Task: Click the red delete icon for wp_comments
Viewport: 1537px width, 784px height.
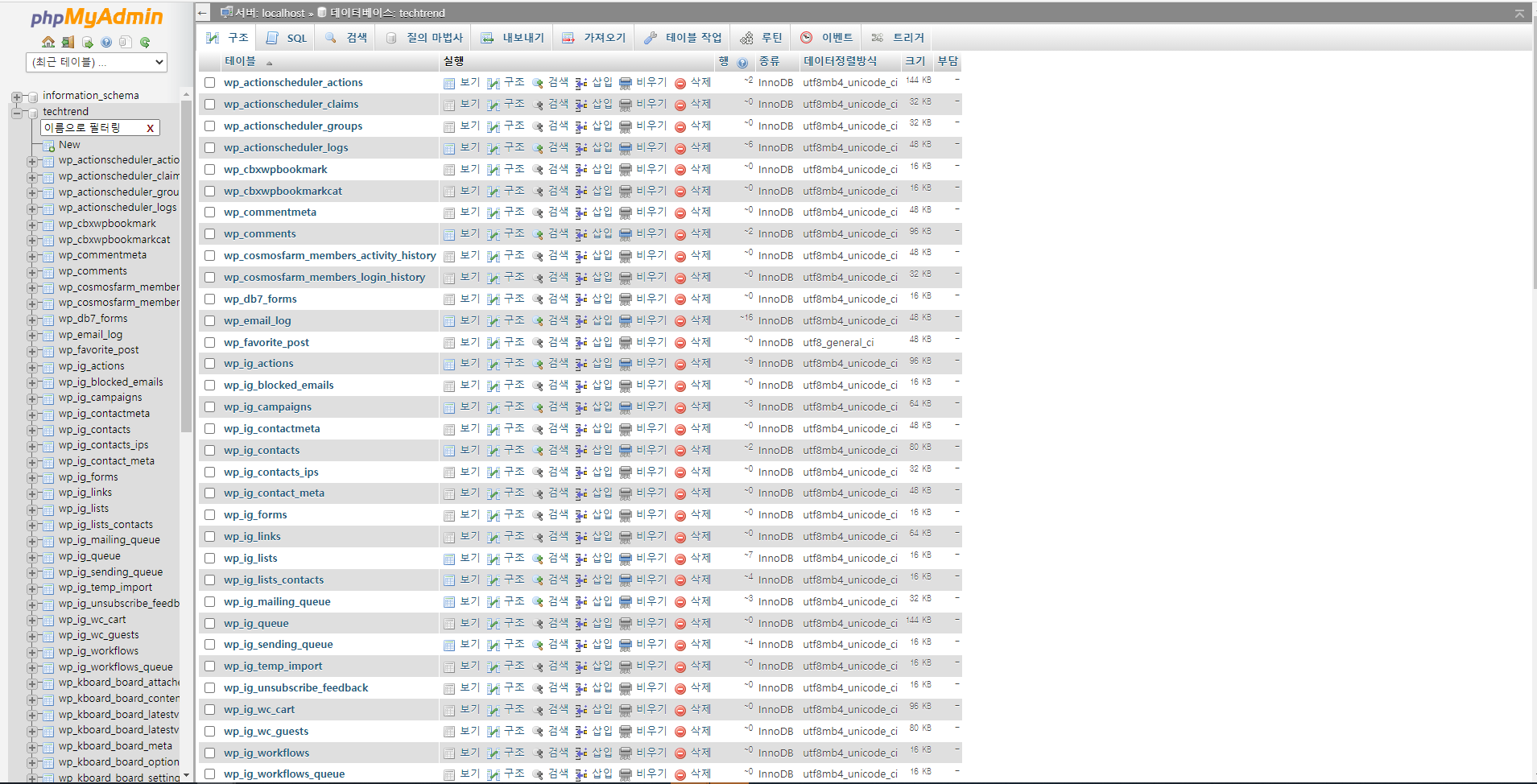Action: (680, 234)
